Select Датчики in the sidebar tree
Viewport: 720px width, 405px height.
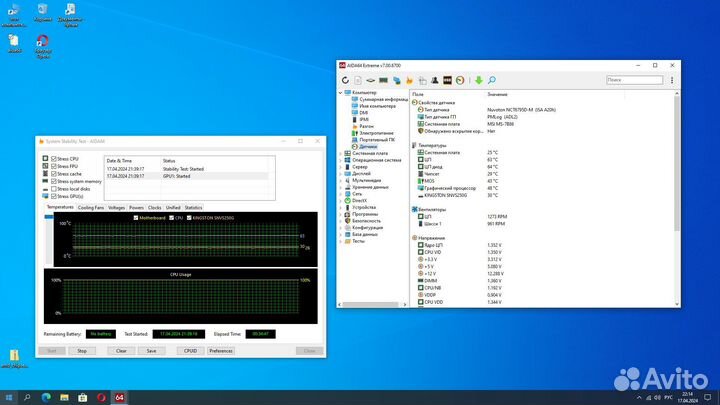click(368, 146)
